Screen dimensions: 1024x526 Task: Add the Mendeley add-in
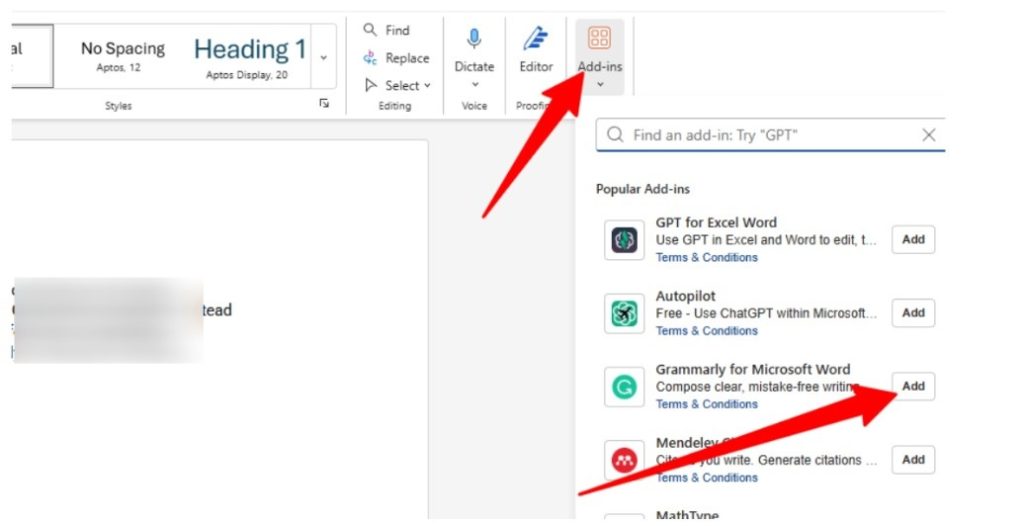pos(913,459)
